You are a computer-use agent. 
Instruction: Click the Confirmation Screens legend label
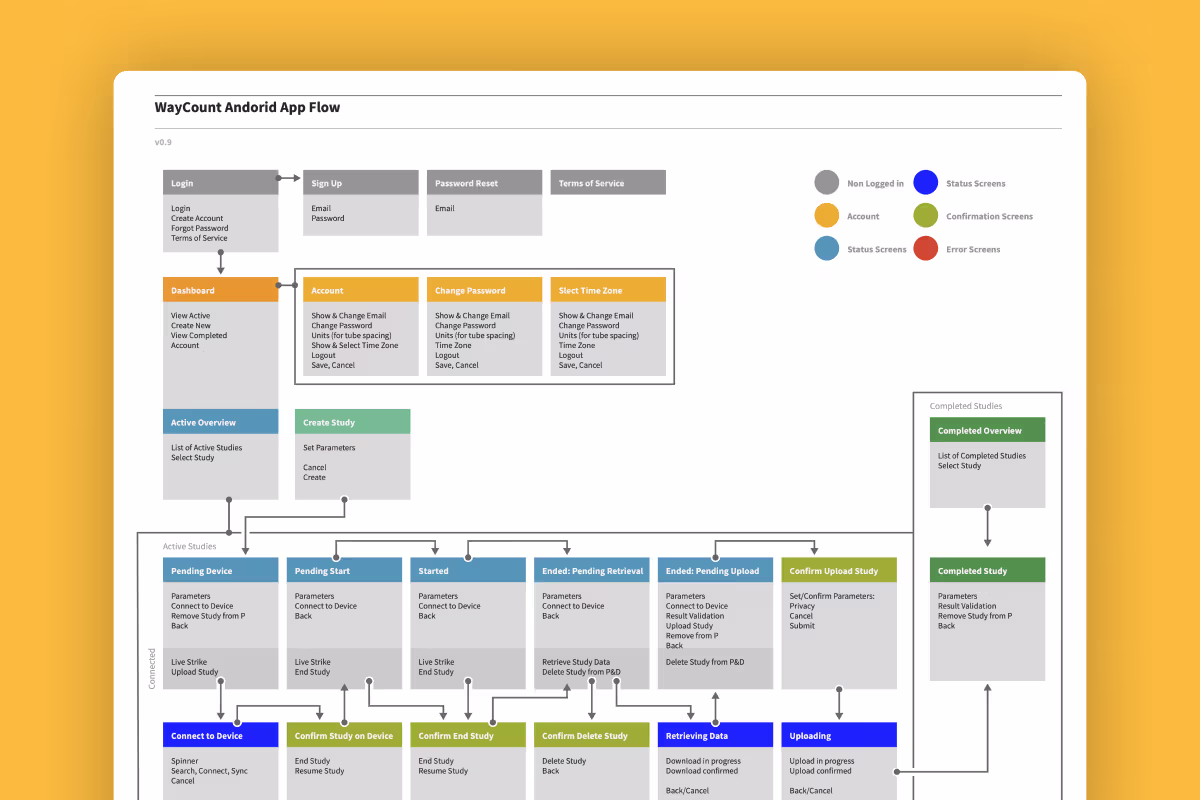[x=990, y=217]
